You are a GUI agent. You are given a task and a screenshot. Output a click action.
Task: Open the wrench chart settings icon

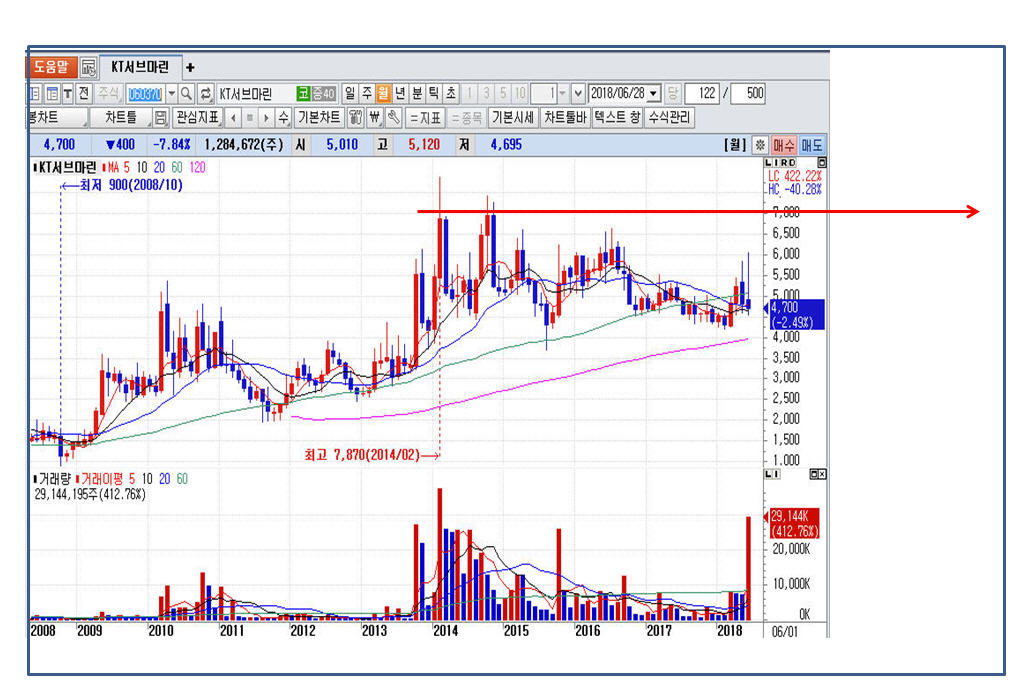coord(393,118)
